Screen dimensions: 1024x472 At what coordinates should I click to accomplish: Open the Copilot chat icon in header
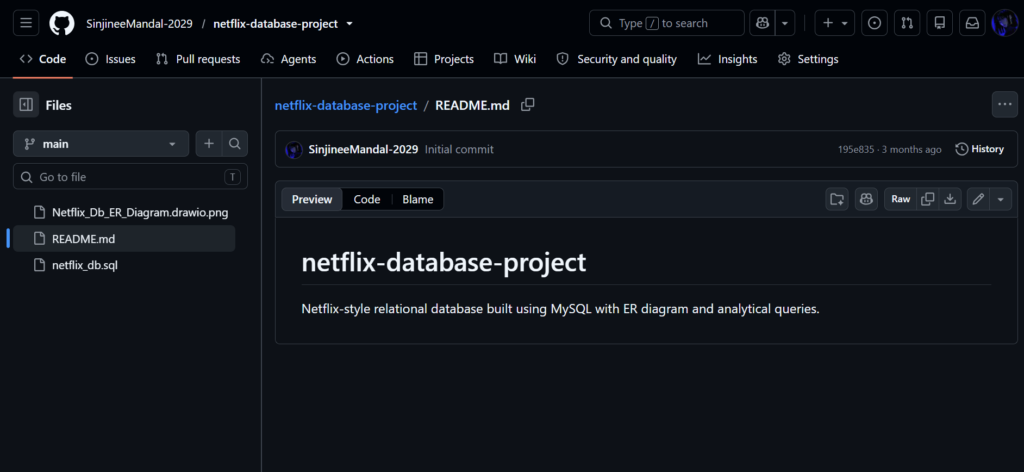point(762,23)
